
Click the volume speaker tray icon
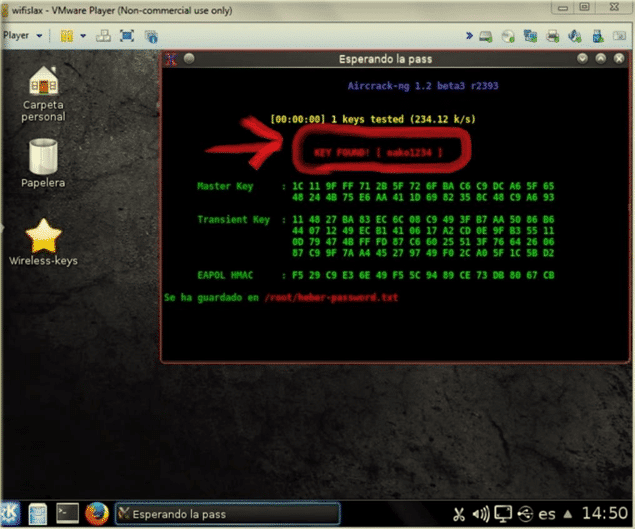[481, 513]
